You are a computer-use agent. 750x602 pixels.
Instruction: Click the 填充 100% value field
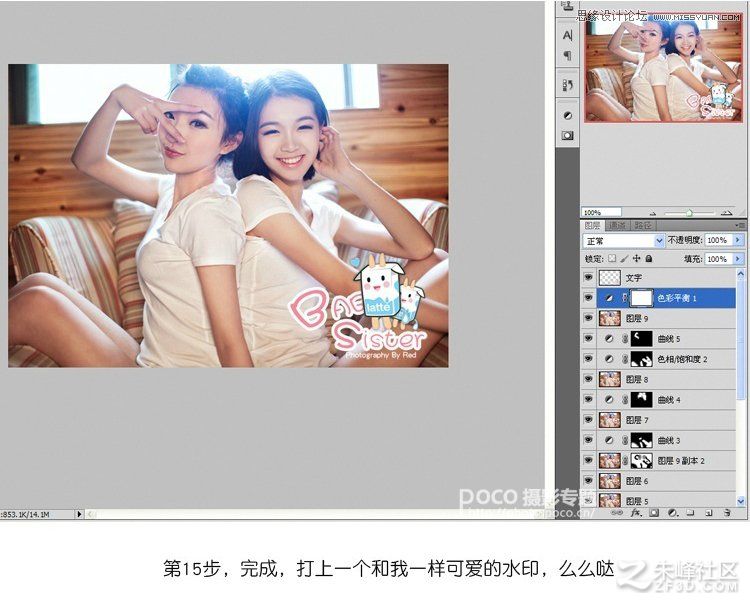coord(718,259)
